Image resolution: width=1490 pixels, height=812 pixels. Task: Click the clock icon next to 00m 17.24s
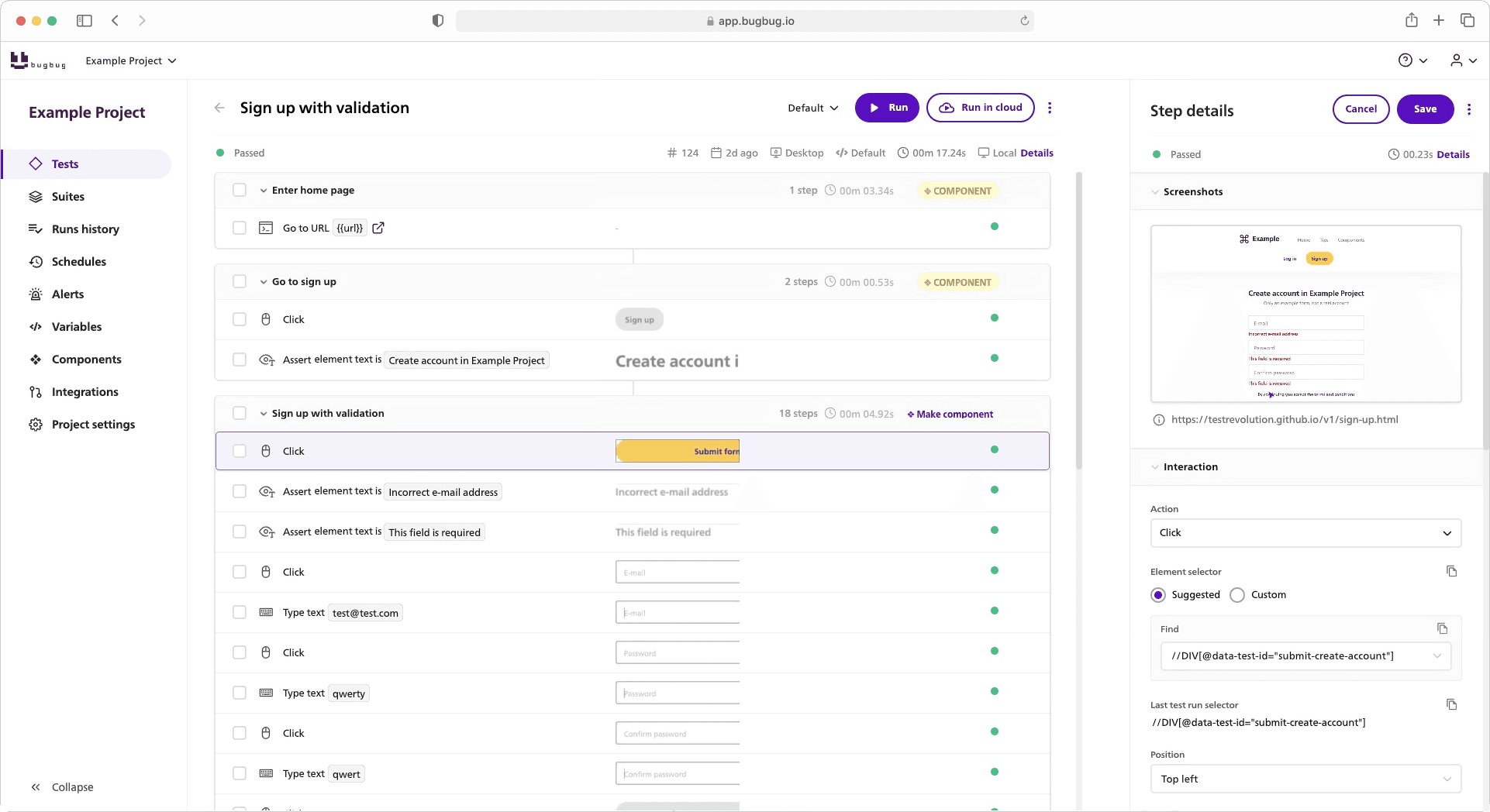903,153
